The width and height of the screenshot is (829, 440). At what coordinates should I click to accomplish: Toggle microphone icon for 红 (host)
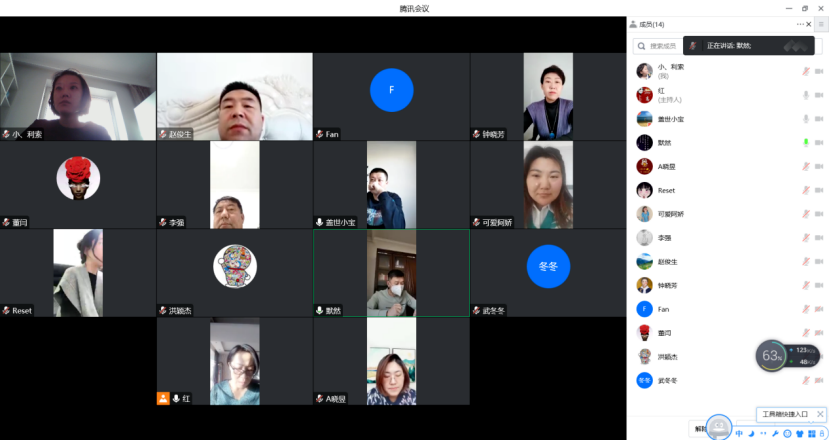click(805, 95)
